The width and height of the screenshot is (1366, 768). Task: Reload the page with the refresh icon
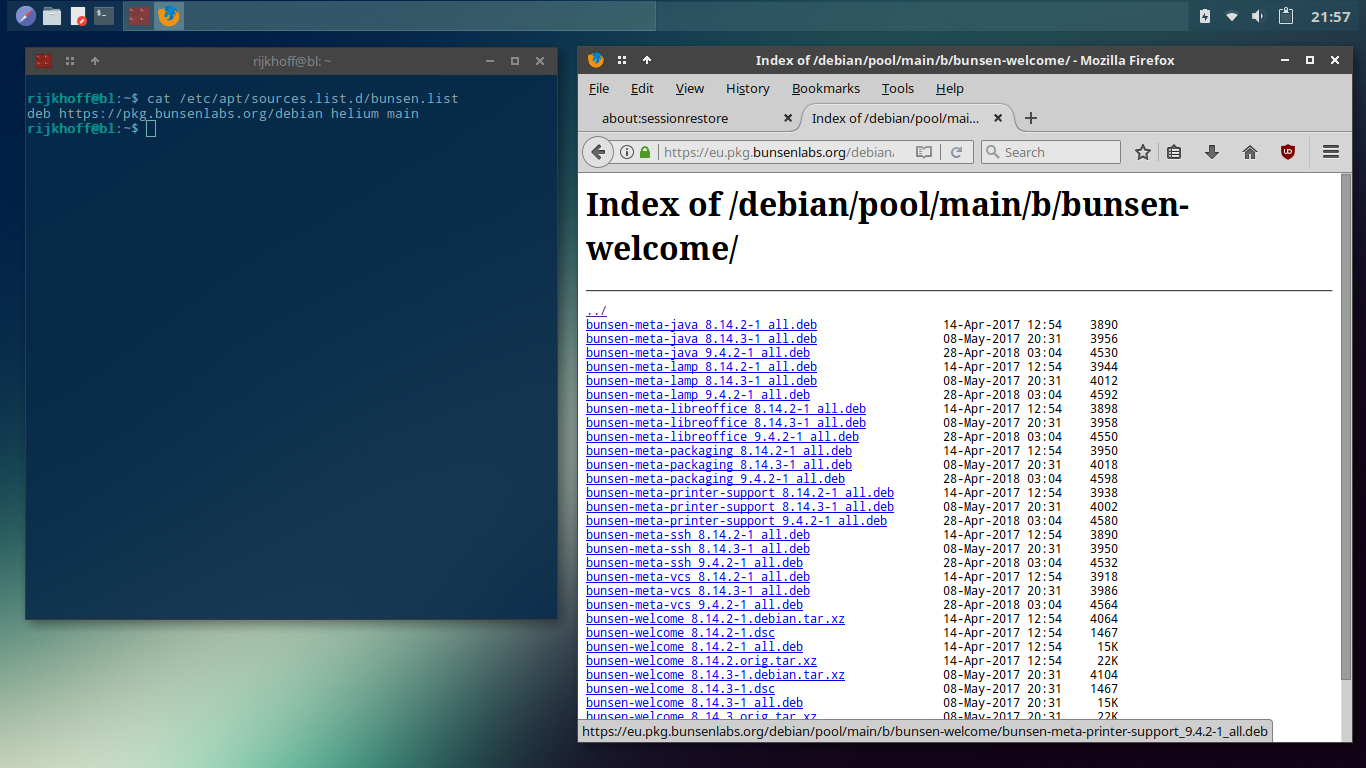click(956, 152)
